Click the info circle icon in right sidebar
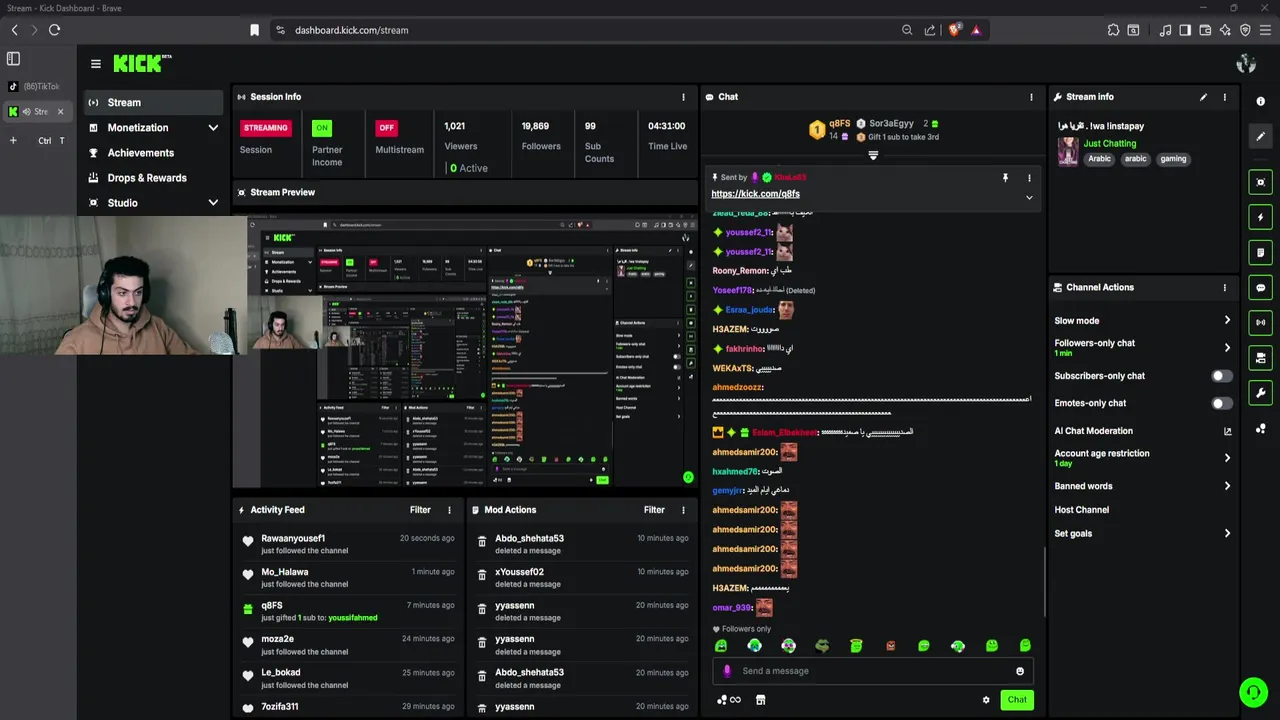The width and height of the screenshot is (1280, 720). pyautogui.click(x=1260, y=102)
